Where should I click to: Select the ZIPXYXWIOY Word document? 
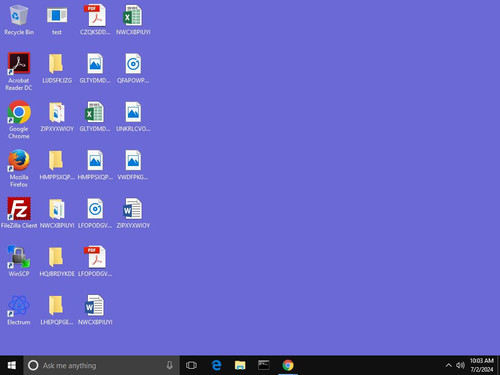[133, 213]
